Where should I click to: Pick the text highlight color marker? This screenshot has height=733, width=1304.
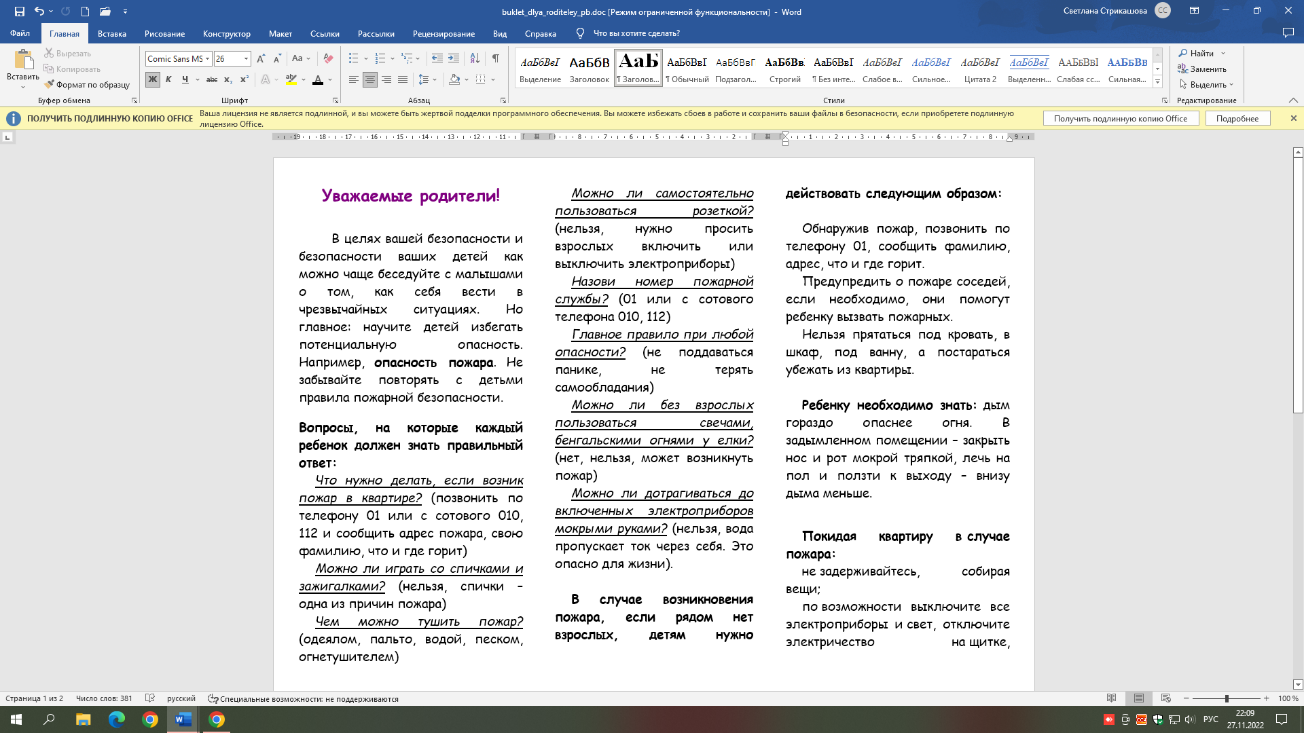coord(289,80)
